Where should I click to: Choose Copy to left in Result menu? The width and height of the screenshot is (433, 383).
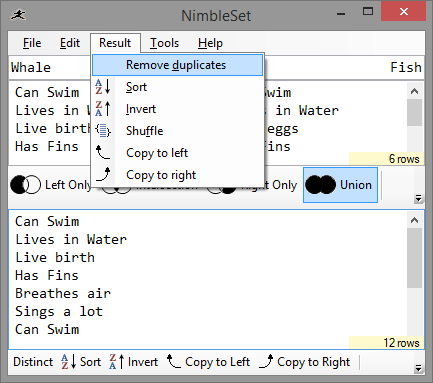[x=177, y=153]
